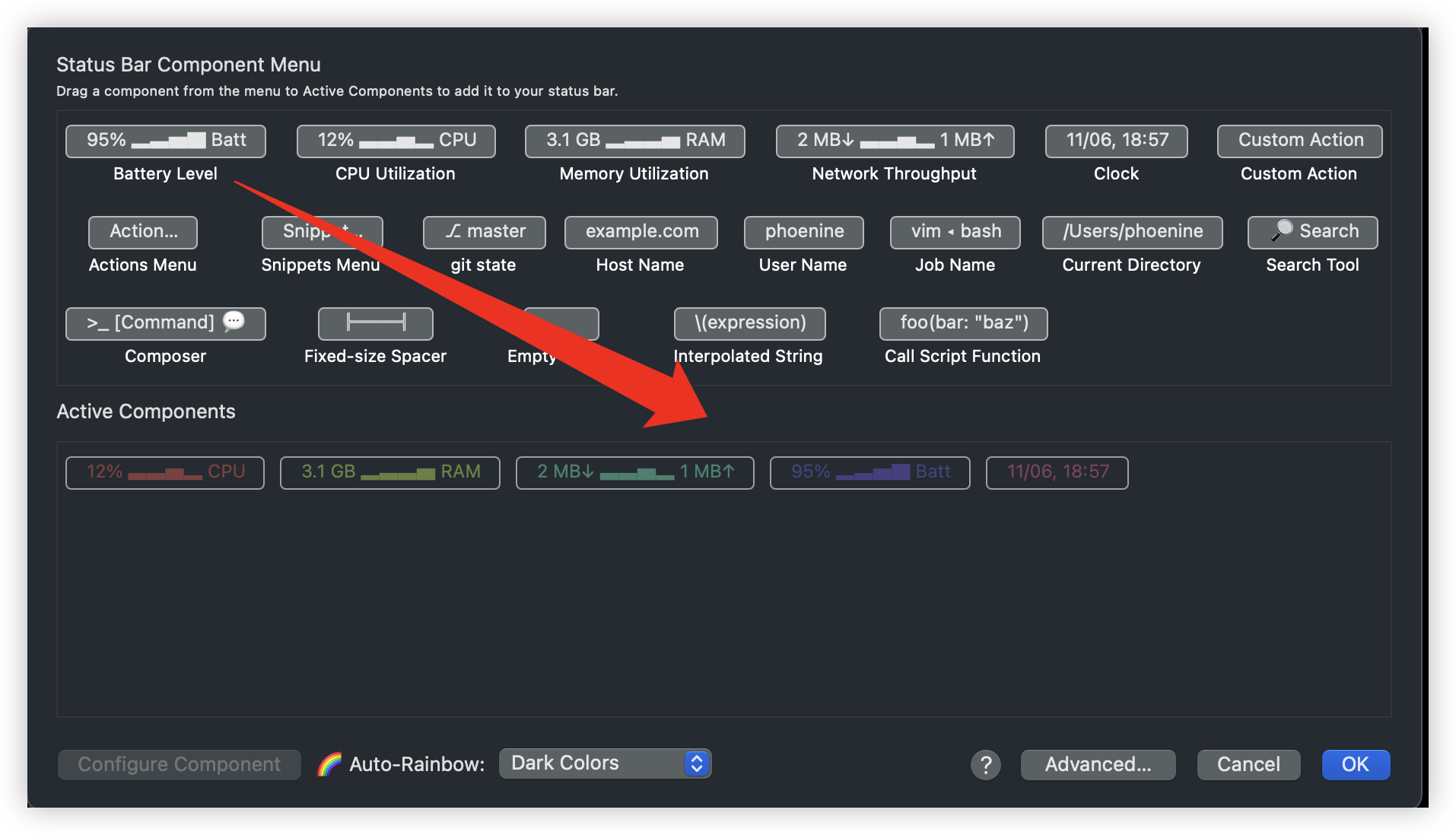Click the CPU Utilization component in menu
Image resolution: width=1456 pixels, height=835 pixels.
(x=396, y=141)
